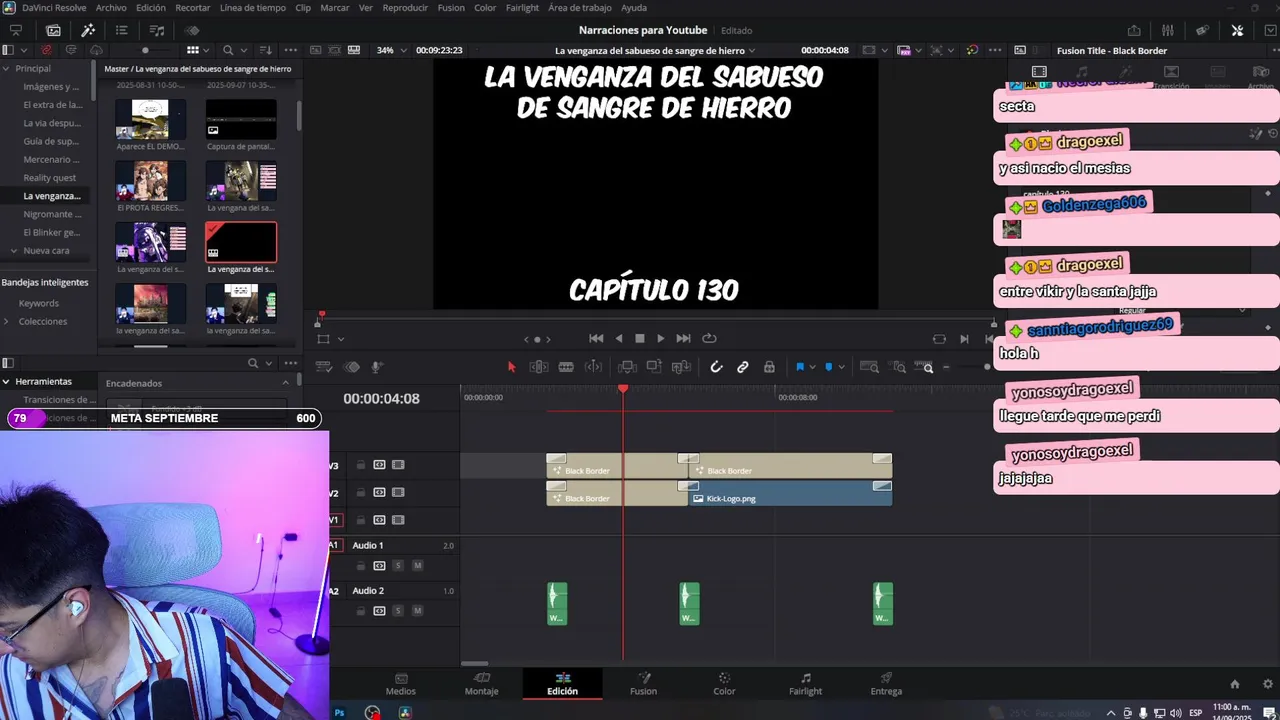Open the Archivo menu
The height and width of the screenshot is (720, 1280).
(111, 8)
